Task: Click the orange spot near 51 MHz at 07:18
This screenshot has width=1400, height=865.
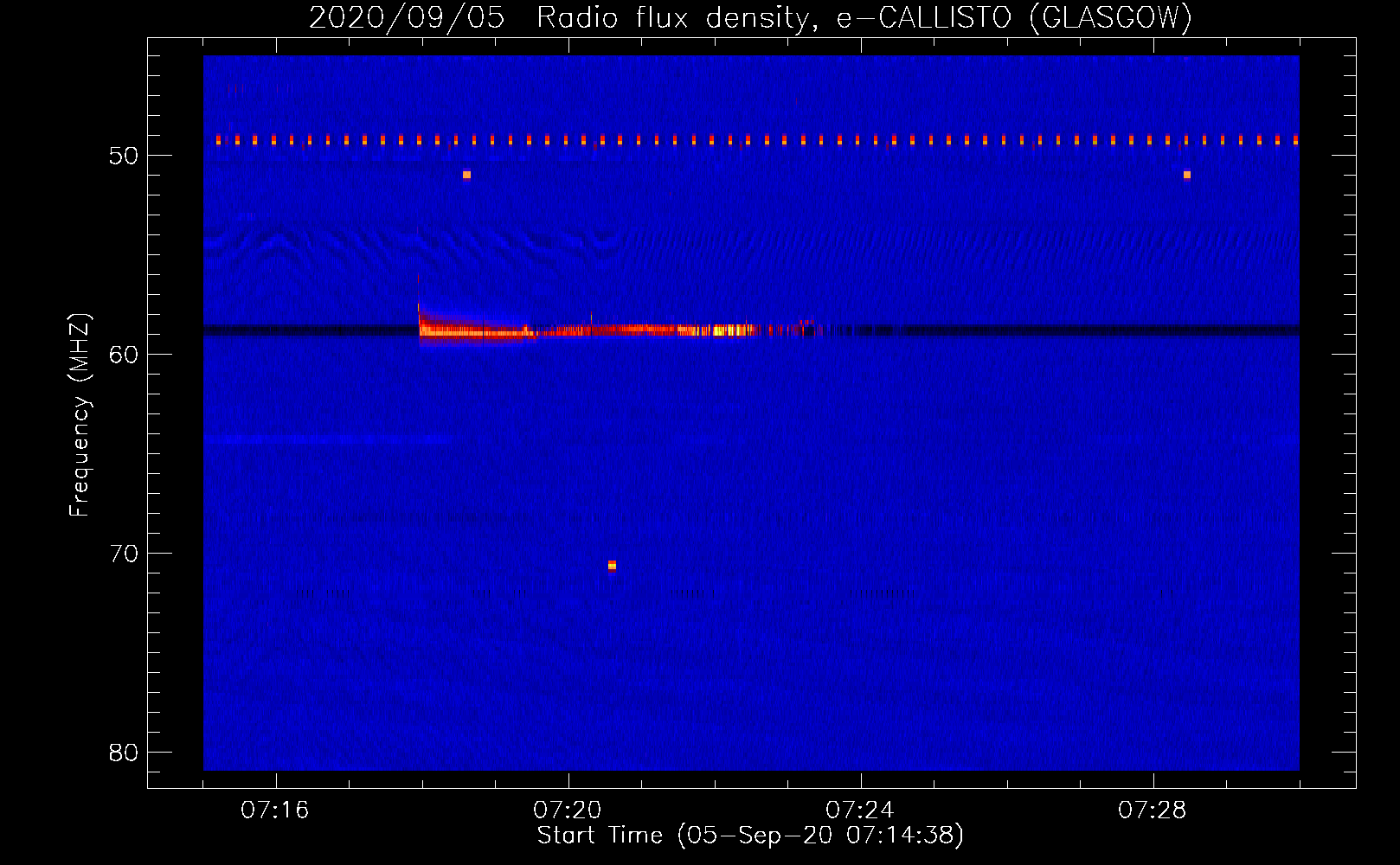Action: (x=466, y=175)
